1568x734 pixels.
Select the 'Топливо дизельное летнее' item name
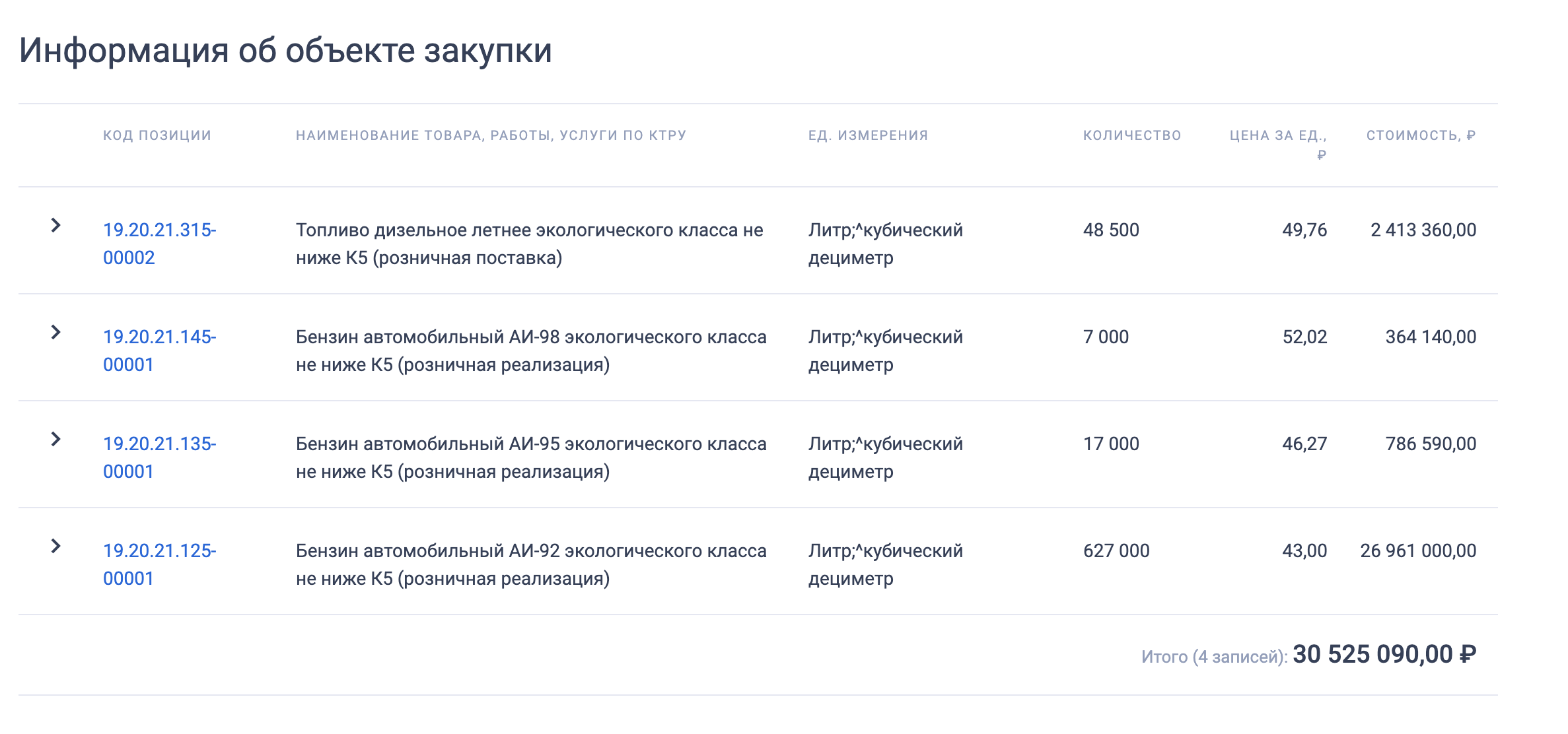point(530,244)
